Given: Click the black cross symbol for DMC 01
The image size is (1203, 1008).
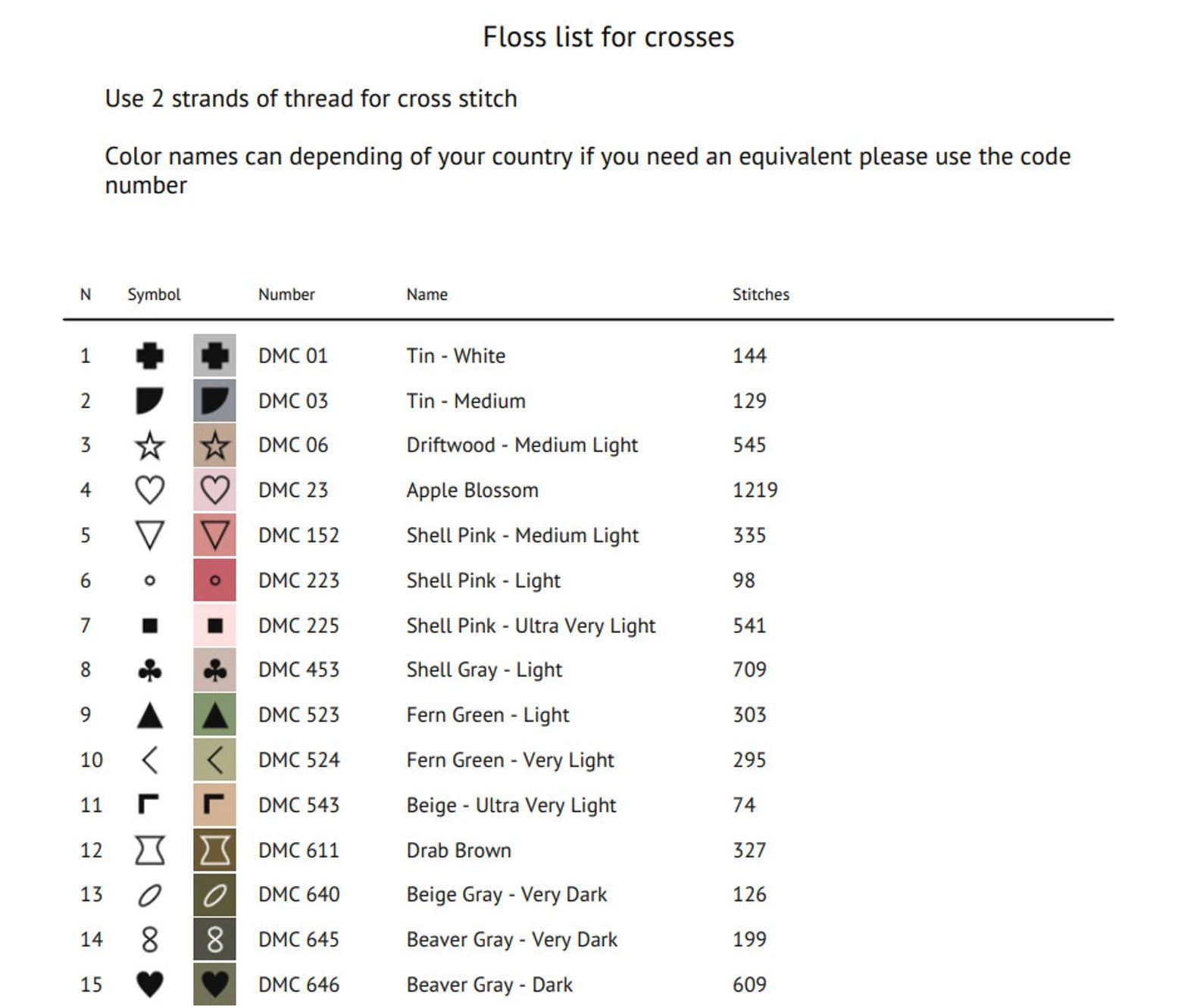Looking at the screenshot, I should click(149, 355).
